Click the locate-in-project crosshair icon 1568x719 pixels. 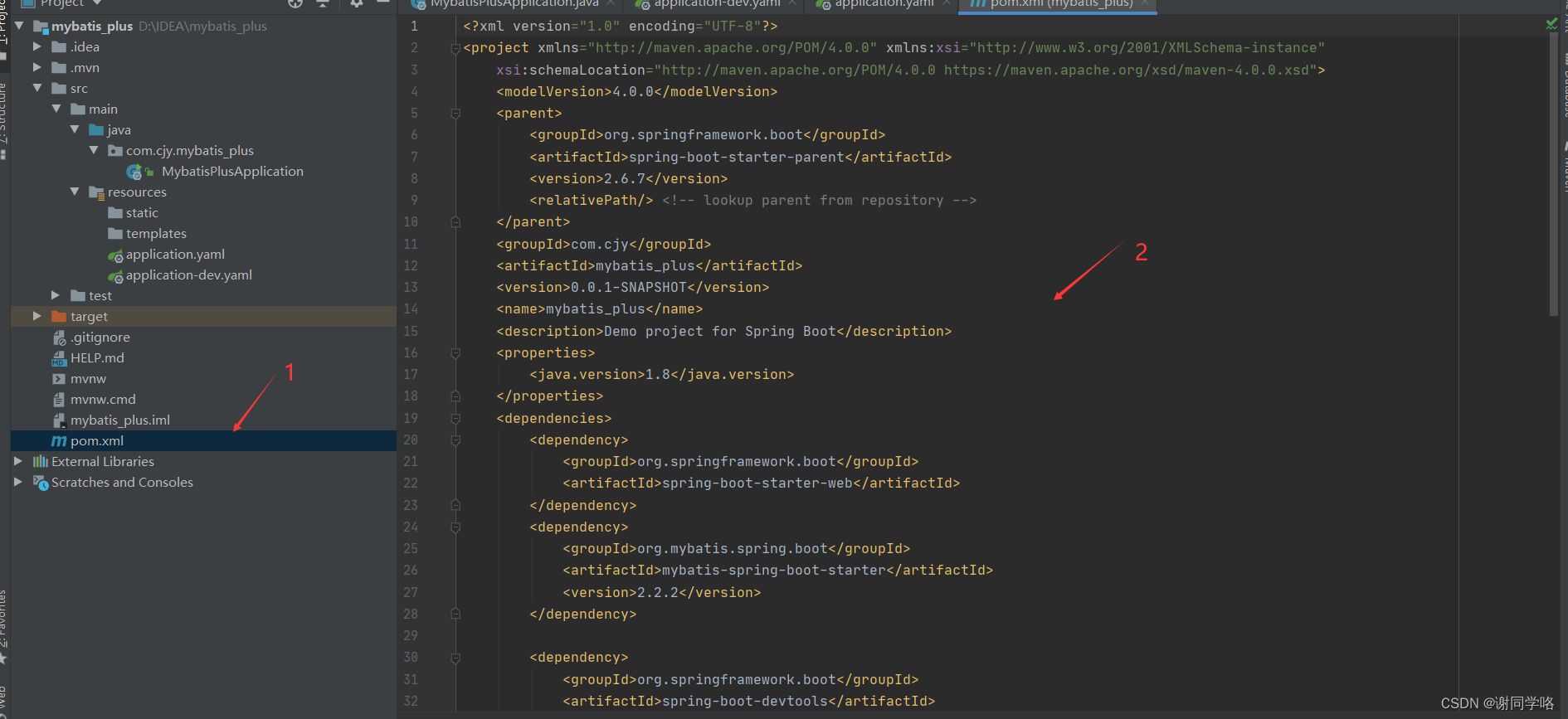pos(295,2)
